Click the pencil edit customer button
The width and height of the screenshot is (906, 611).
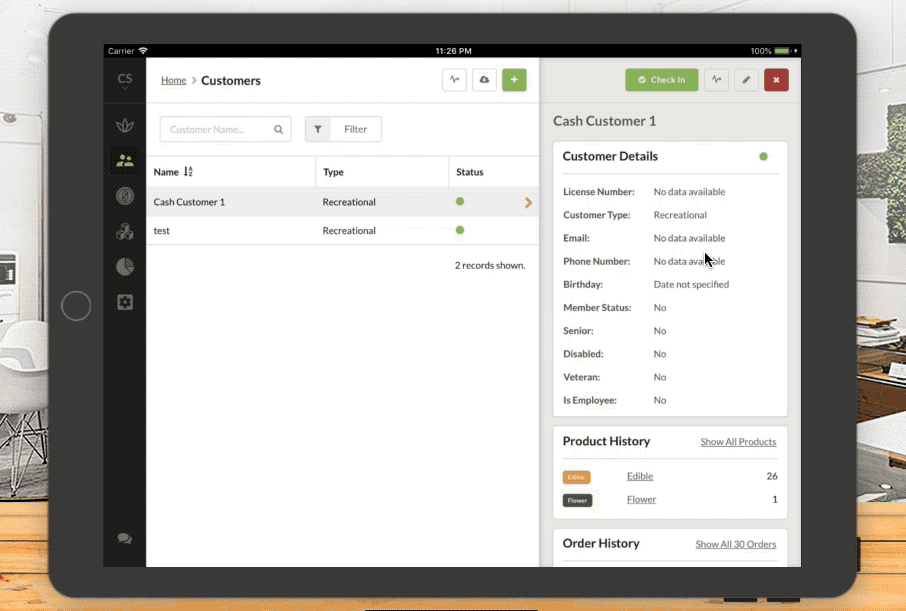click(746, 80)
